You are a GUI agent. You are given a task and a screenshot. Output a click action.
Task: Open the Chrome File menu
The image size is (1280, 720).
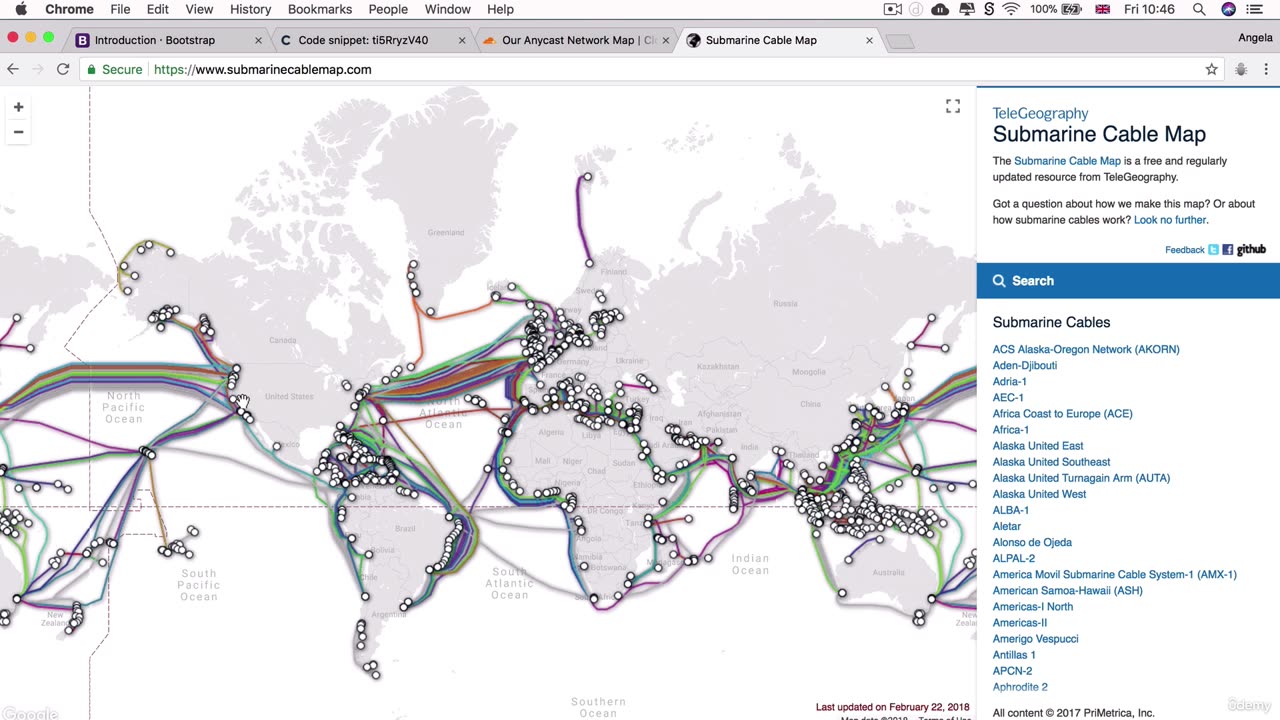pyautogui.click(x=120, y=9)
